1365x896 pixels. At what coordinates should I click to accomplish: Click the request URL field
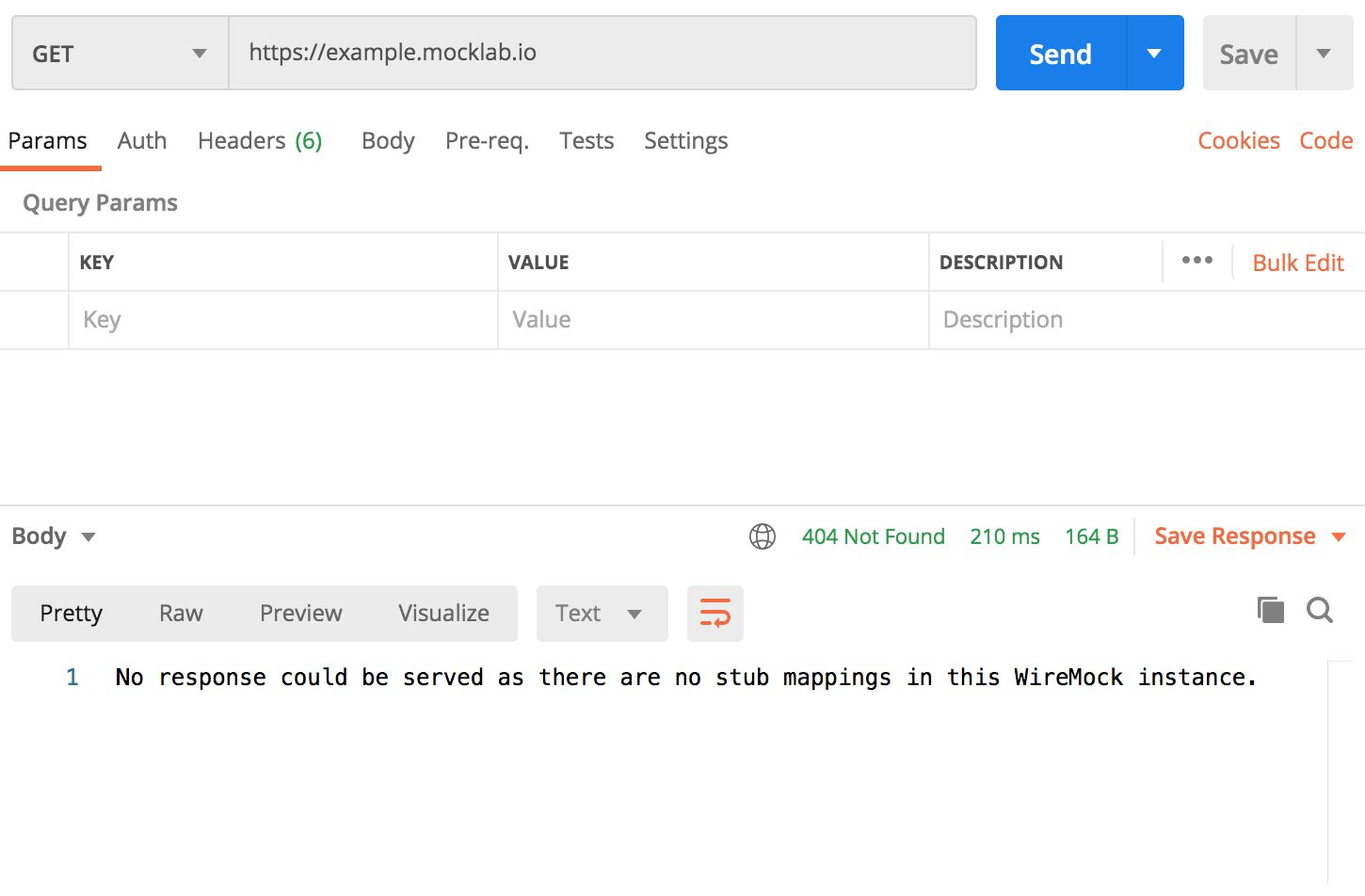tap(602, 53)
